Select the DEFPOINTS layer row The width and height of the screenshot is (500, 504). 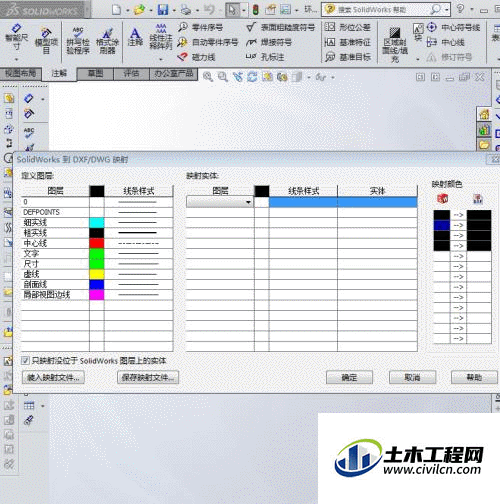tap(97, 212)
